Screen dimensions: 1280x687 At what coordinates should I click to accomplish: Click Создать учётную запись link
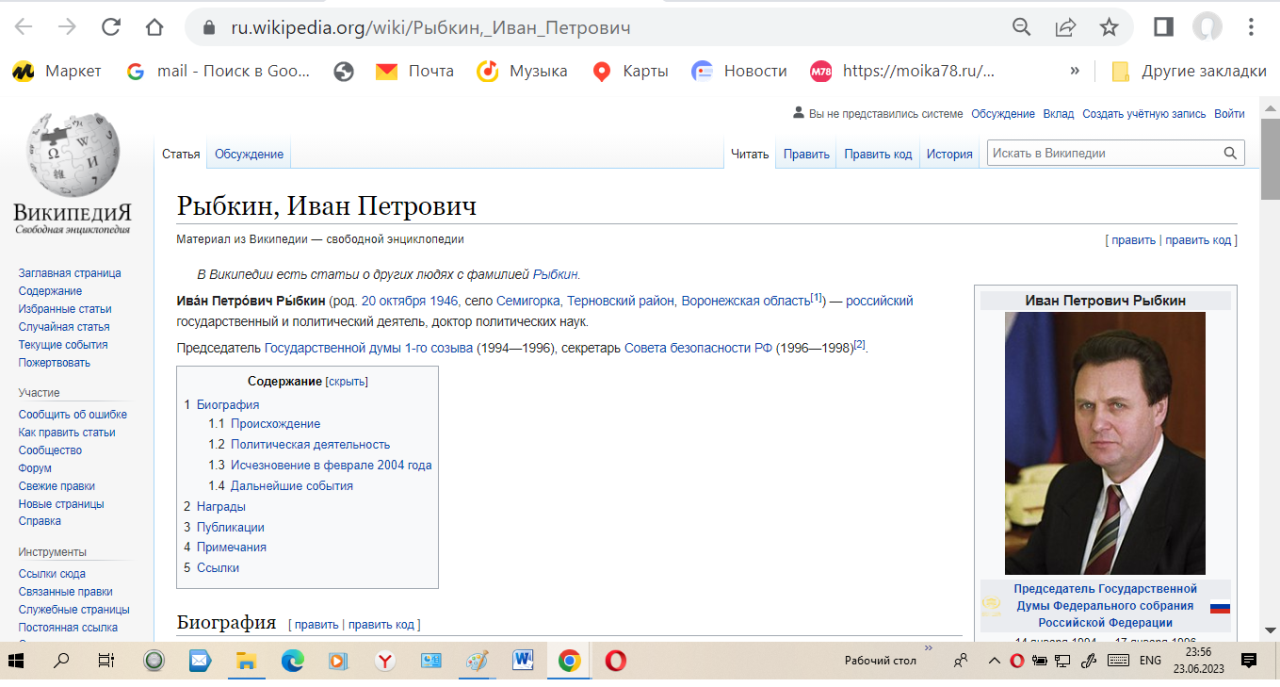(1144, 114)
